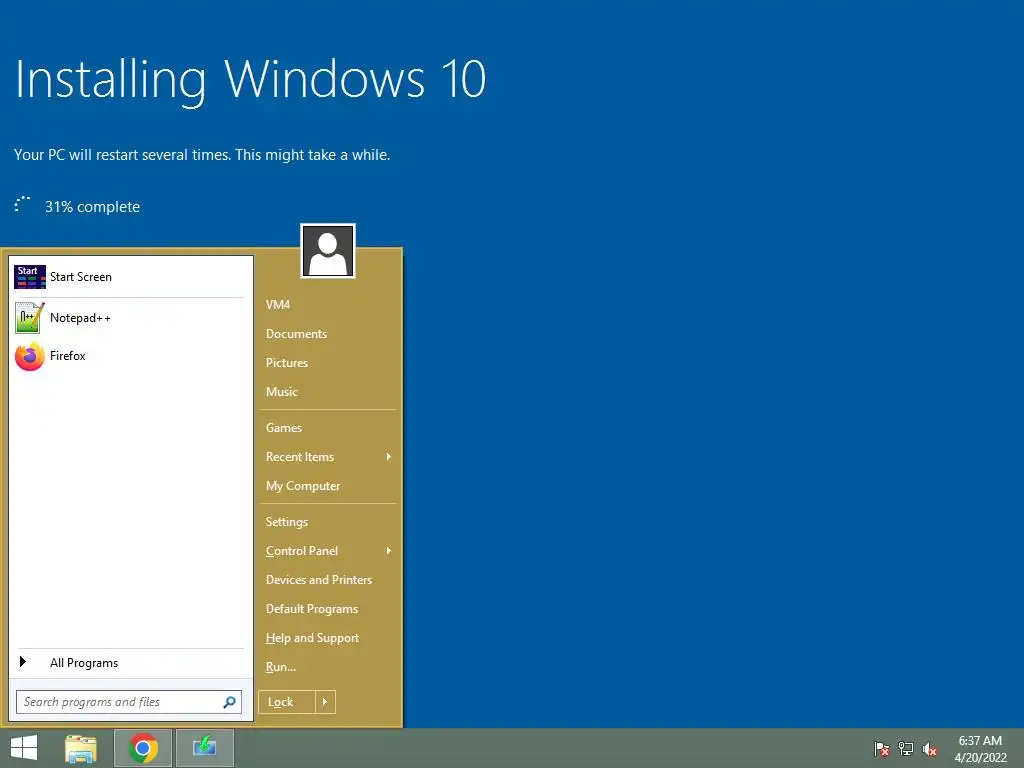This screenshot has height=768, width=1024.
Task: Open Help and Support
Action: coord(312,638)
